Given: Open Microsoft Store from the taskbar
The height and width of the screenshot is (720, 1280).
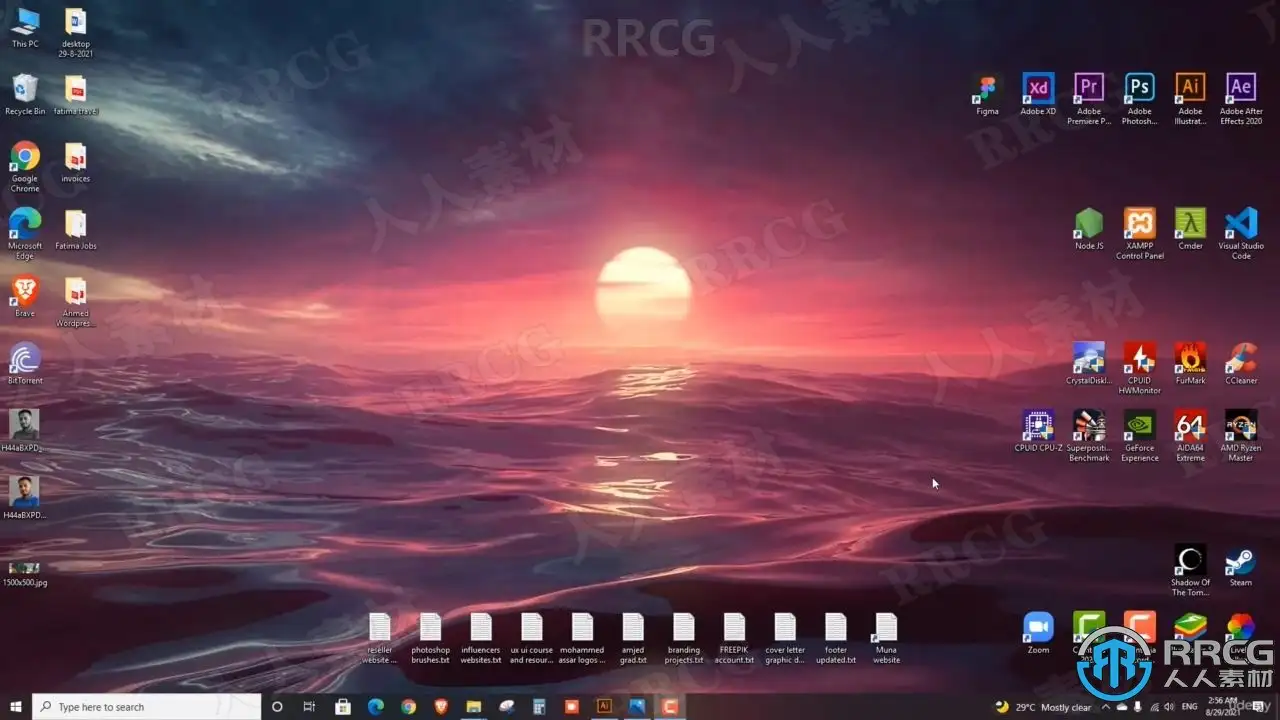Looking at the screenshot, I should coord(342,707).
